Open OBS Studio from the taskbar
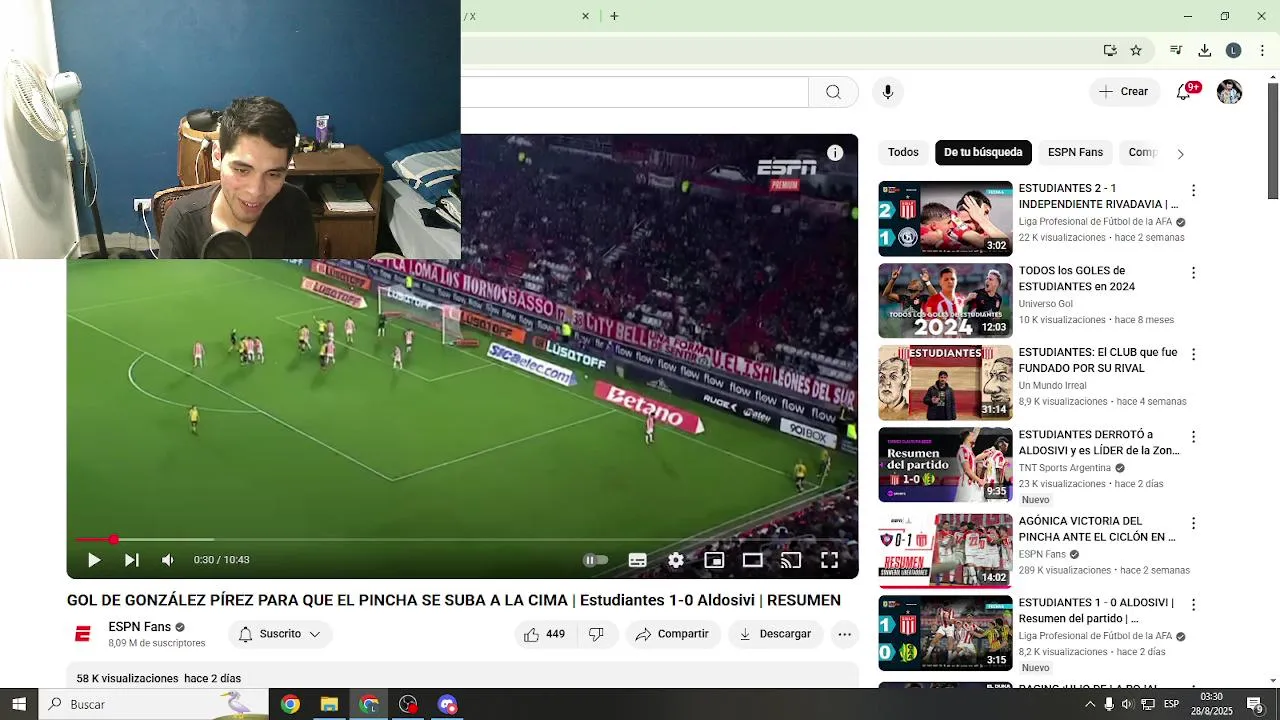 pos(408,704)
